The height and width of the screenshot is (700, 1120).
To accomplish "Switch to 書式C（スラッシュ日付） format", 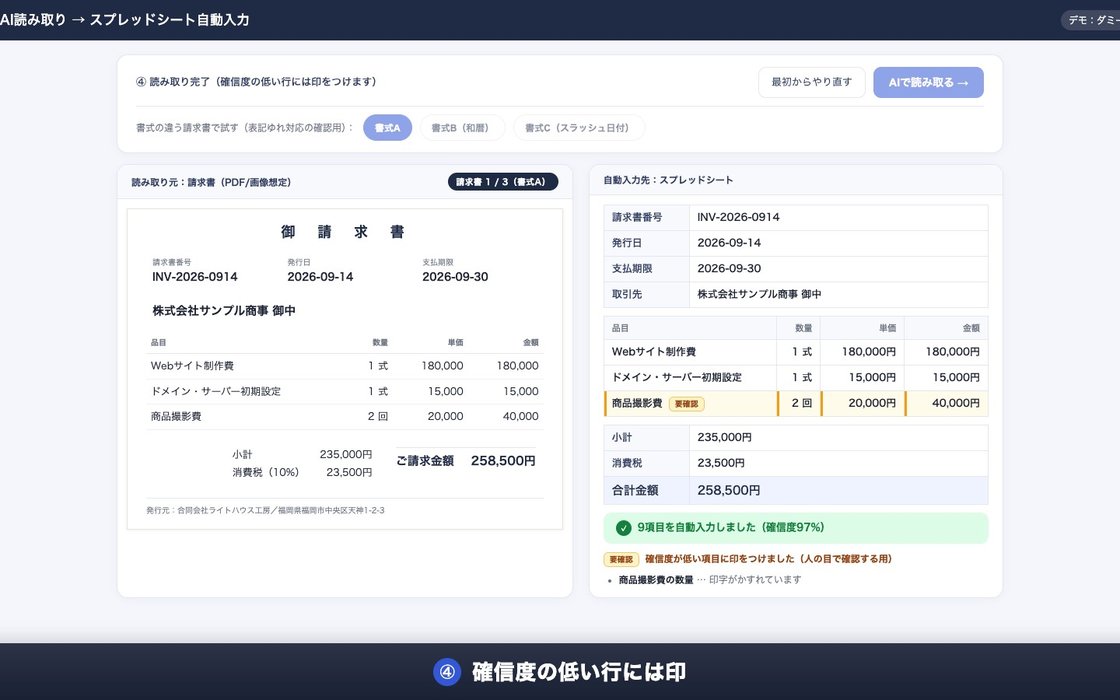I will tap(579, 128).
